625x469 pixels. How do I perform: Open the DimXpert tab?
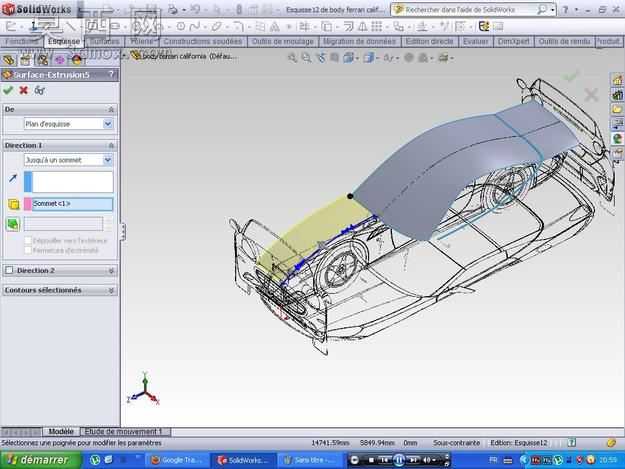(513, 41)
